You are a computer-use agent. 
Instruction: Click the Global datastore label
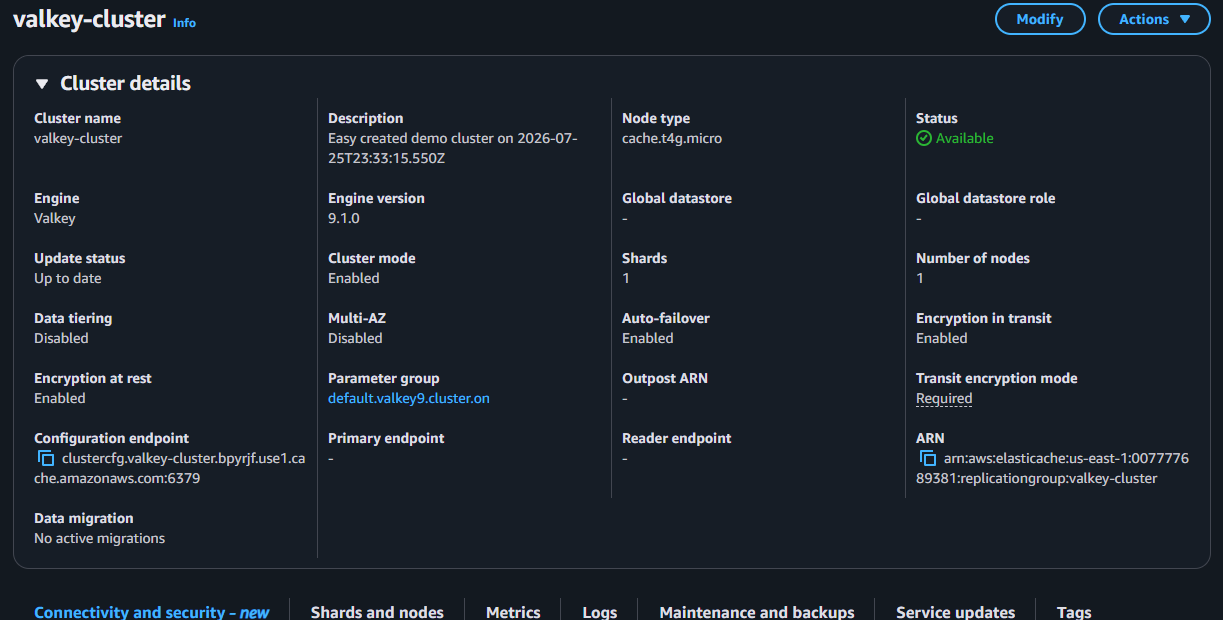pyautogui.click(x=677, y=198)
